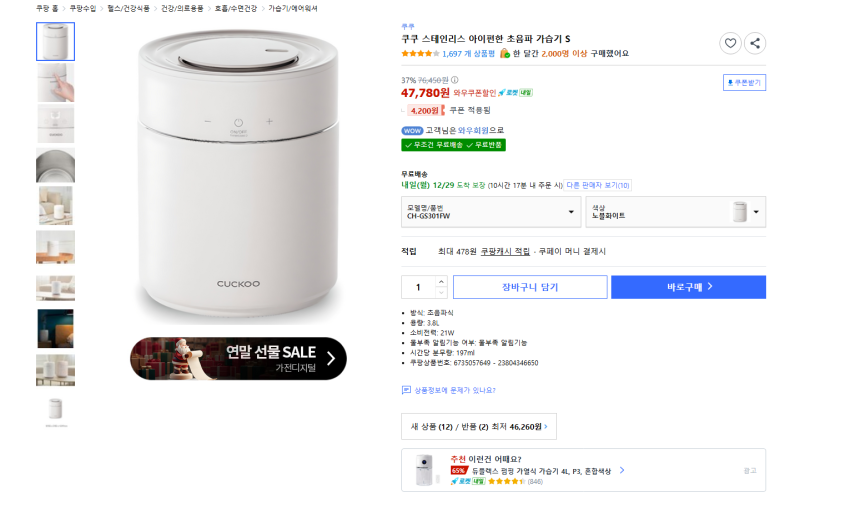Screen dimensions: 850x505
Task: Expand new/returned items lowest price 46,260원
Action: point(479,427)
